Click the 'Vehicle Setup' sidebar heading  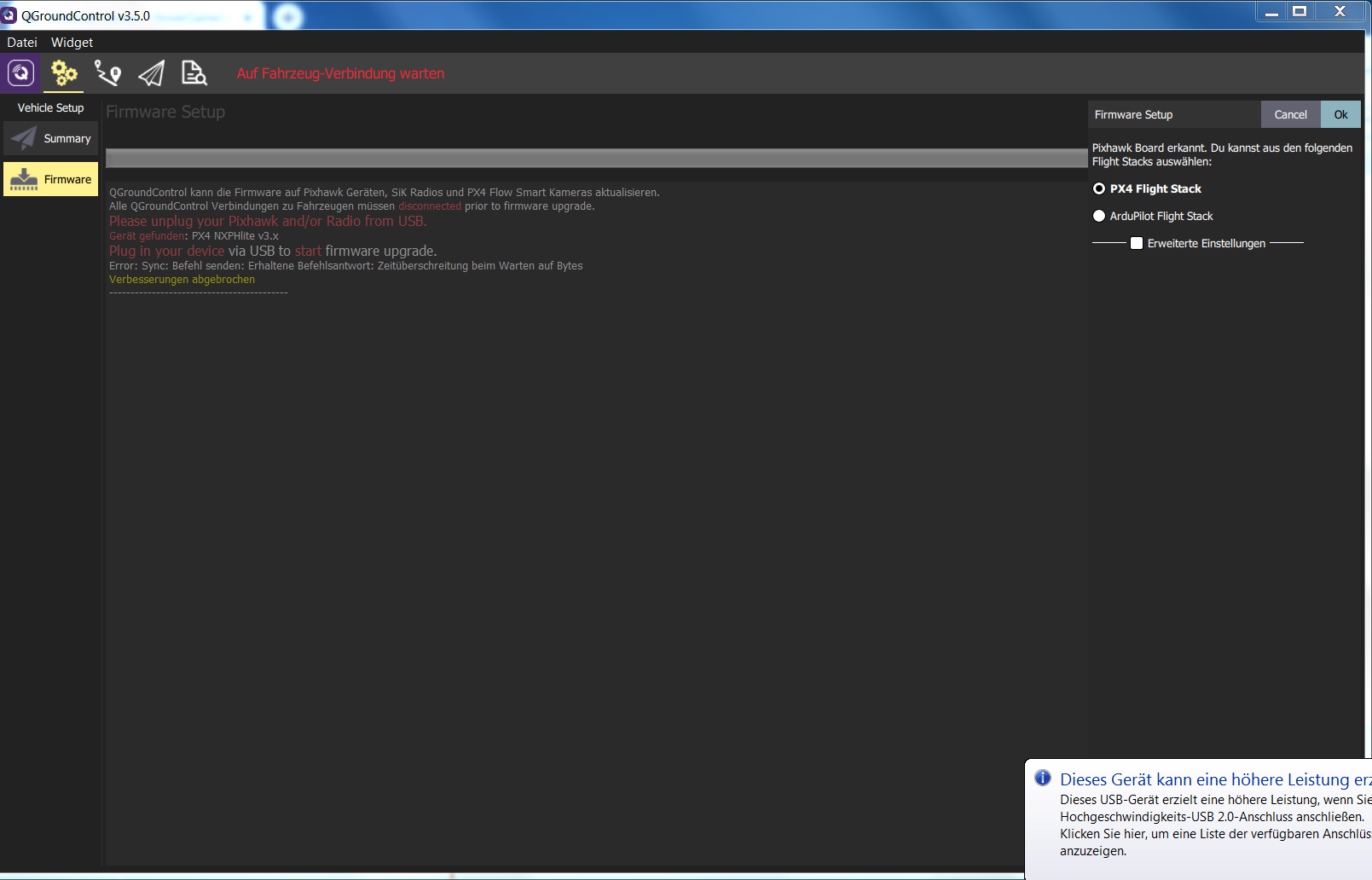click(50, 107)
